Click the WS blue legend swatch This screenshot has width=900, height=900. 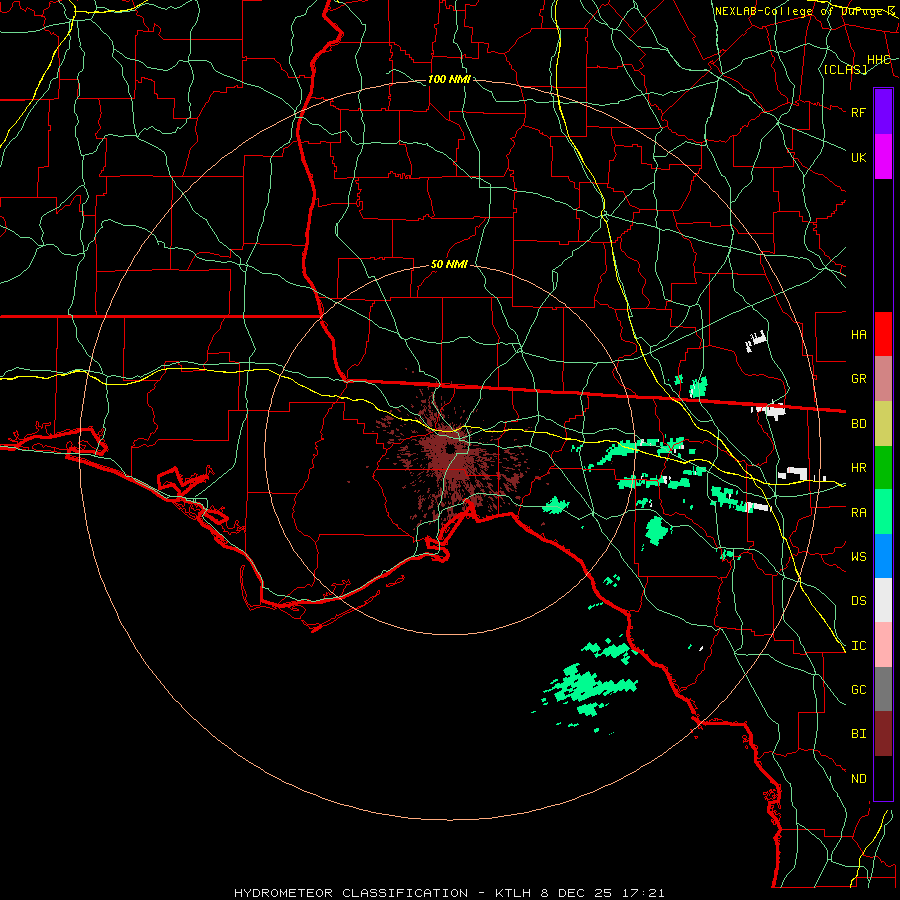[883, 556]
